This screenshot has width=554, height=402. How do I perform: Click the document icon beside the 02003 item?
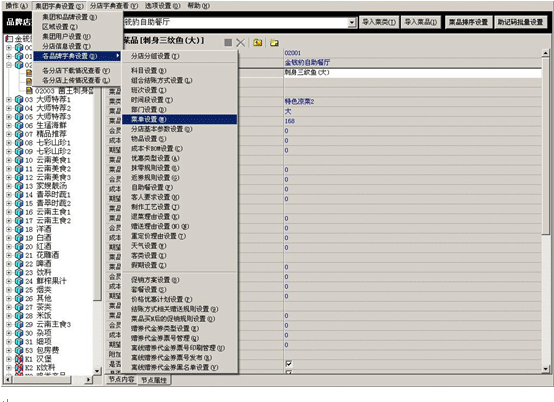tap(29, 91)
